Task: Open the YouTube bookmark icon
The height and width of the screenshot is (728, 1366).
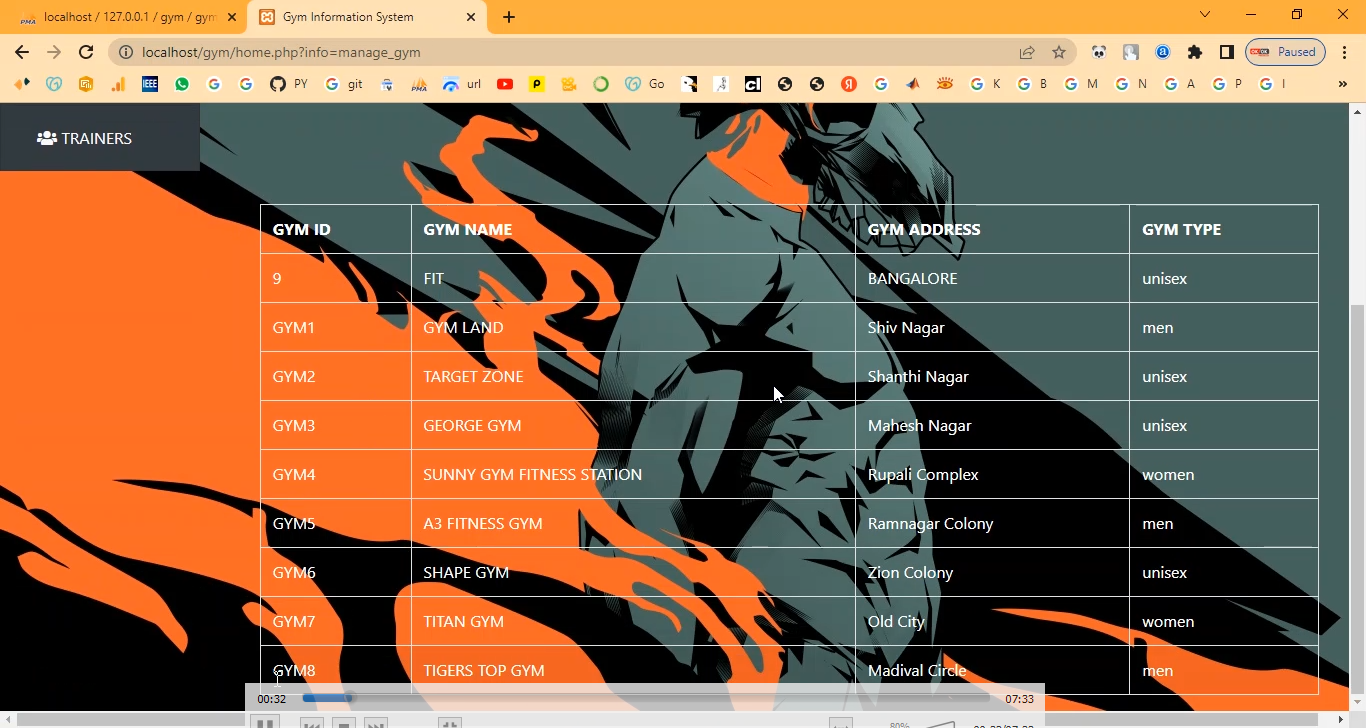Action: [505, 84]
